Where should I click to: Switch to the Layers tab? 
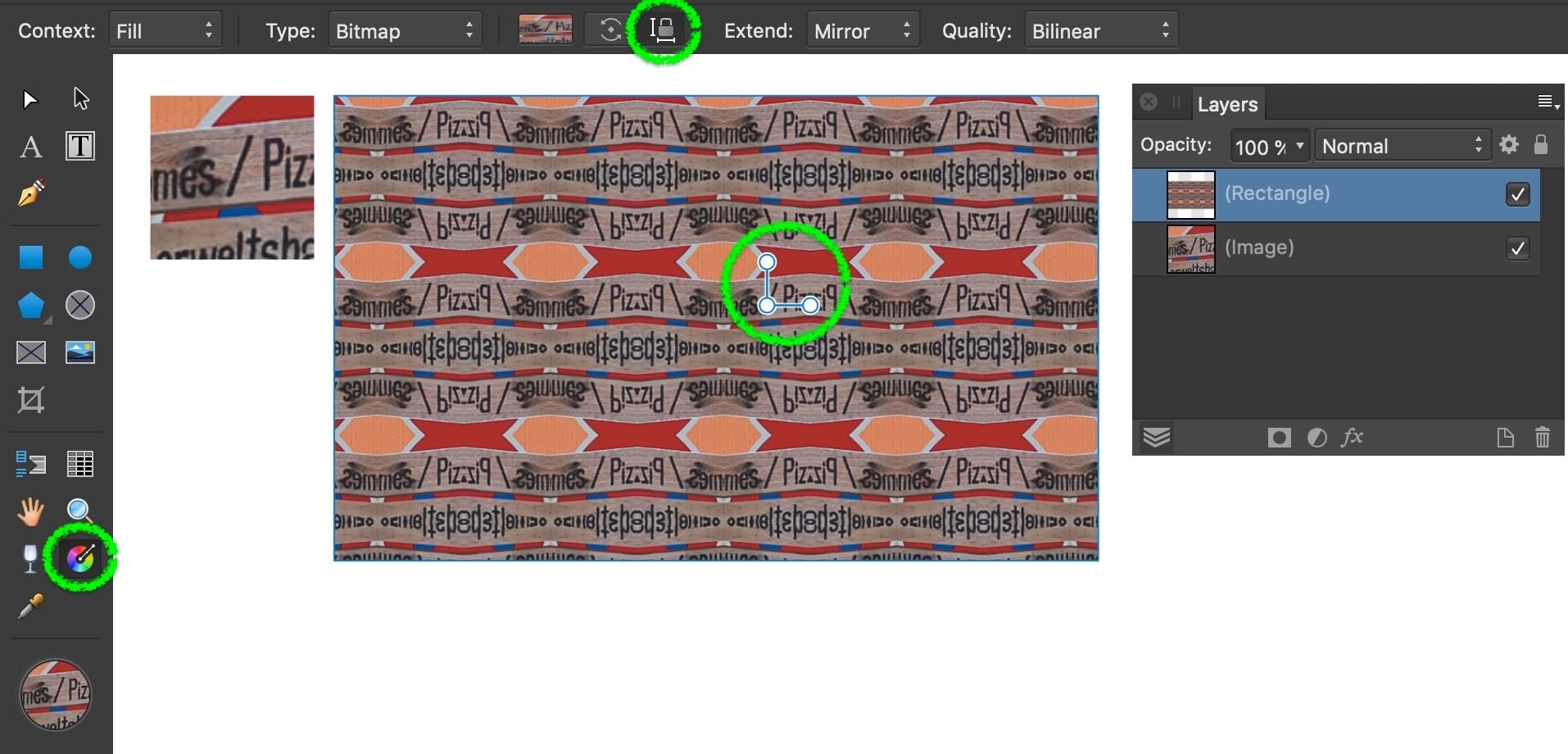[x=1226, y=104]
